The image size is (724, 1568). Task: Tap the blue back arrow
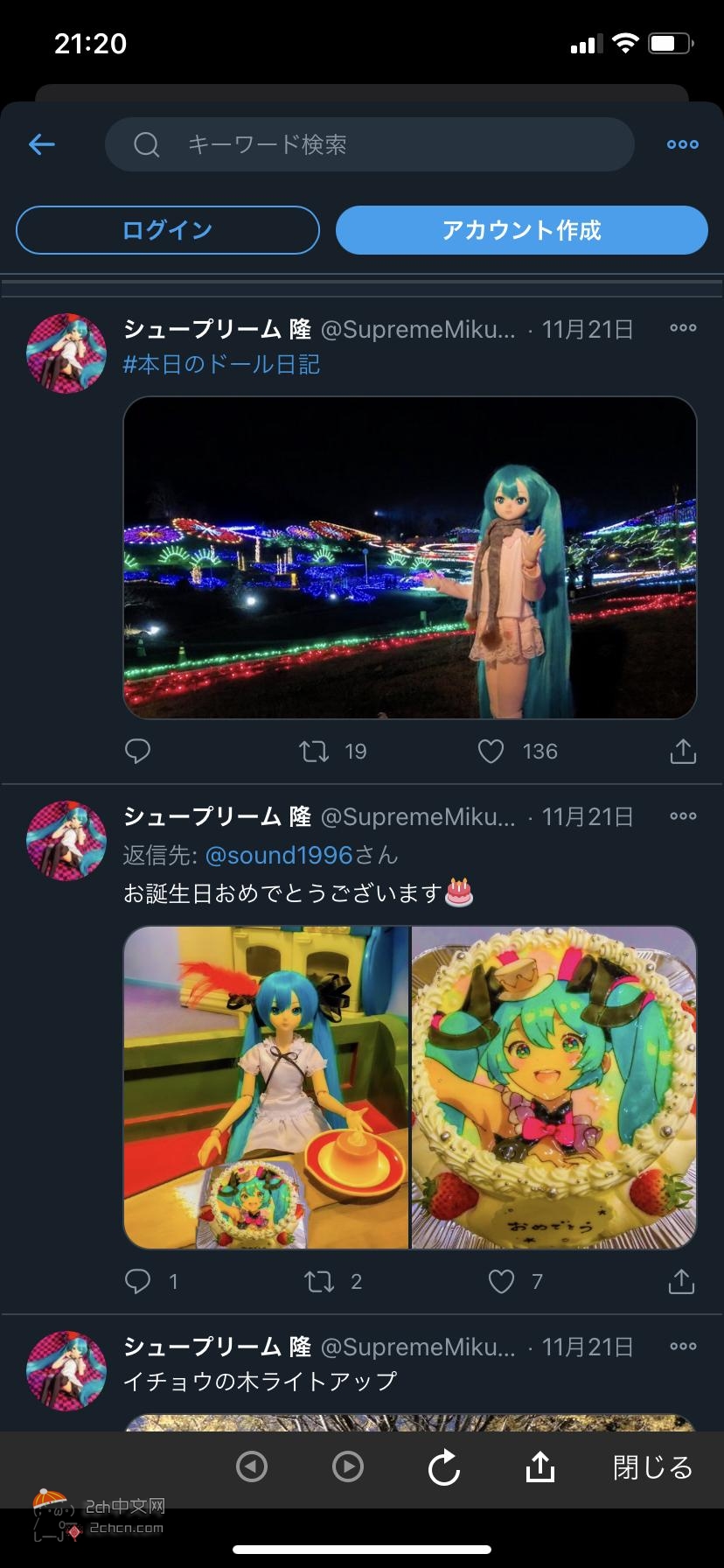coord(42,144)
